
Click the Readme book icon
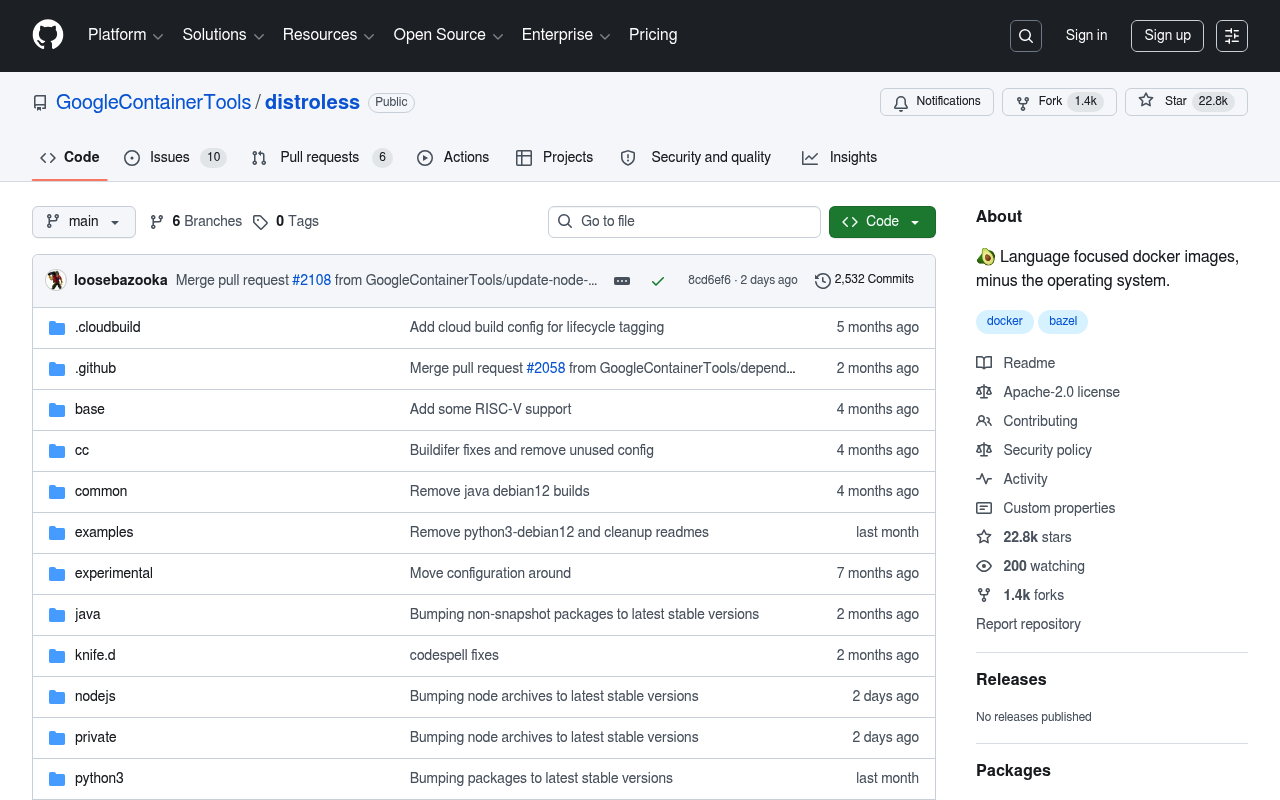point(984,363)
